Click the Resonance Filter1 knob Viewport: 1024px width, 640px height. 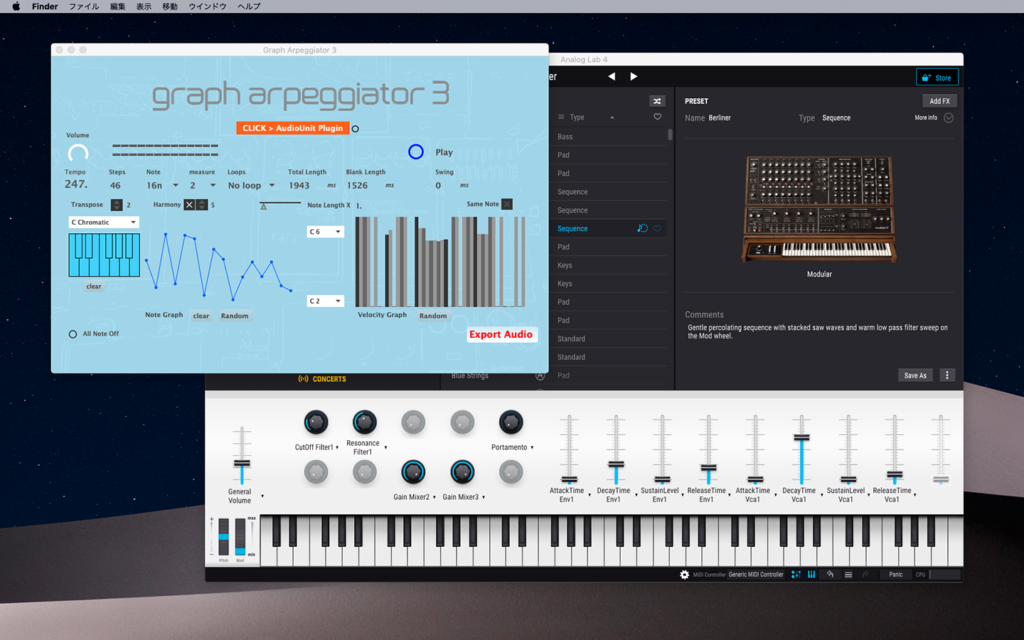pos(364,423)
